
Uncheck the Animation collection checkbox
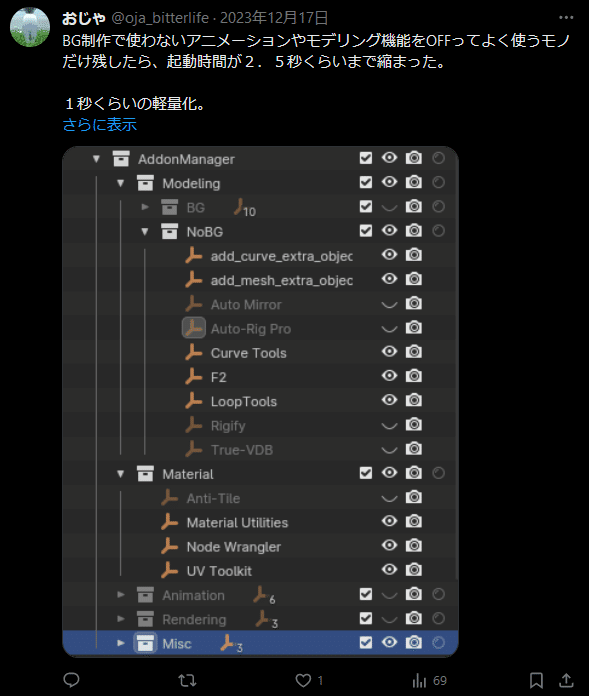pyautogui.click(x=366, y=594)
